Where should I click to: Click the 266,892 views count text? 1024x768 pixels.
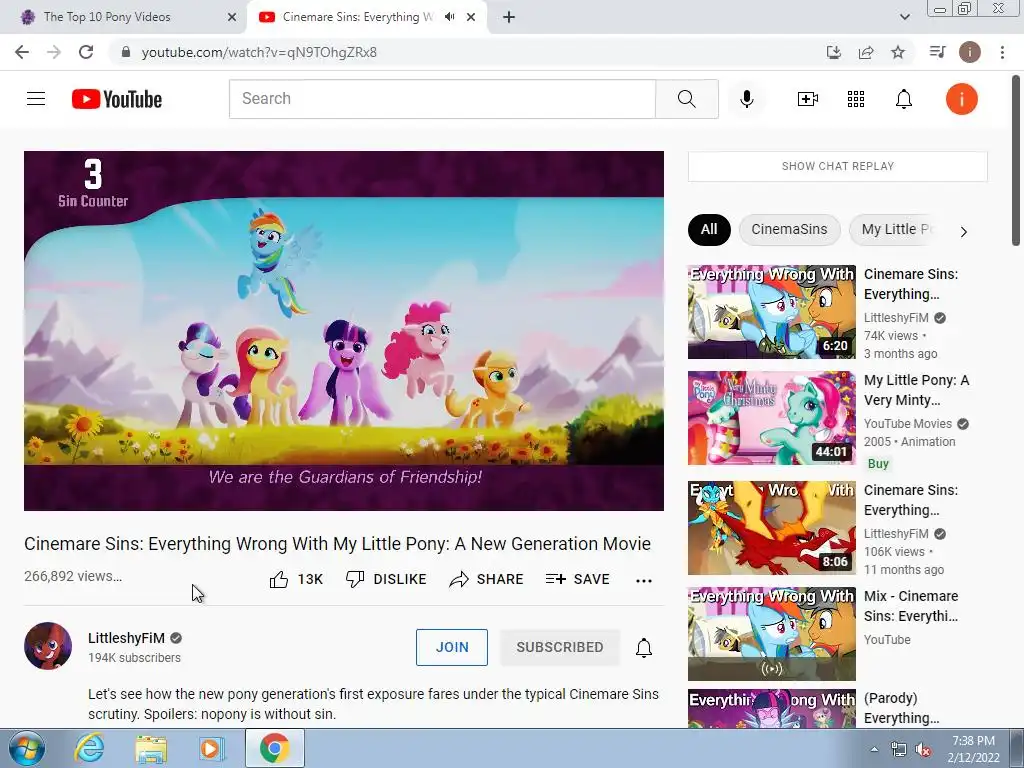tap(73, 576)
